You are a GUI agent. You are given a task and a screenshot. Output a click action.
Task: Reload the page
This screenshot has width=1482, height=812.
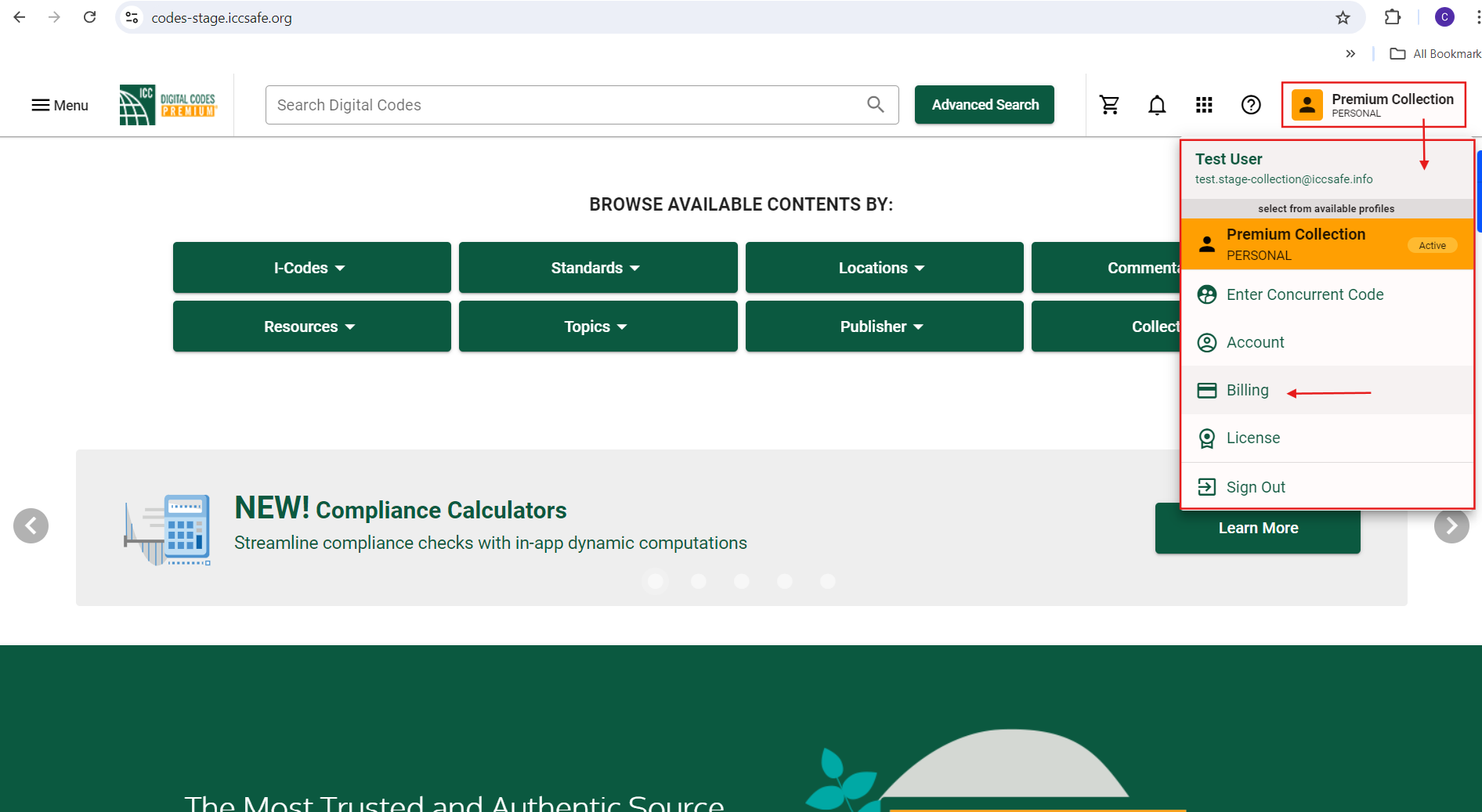click(89, 17)
